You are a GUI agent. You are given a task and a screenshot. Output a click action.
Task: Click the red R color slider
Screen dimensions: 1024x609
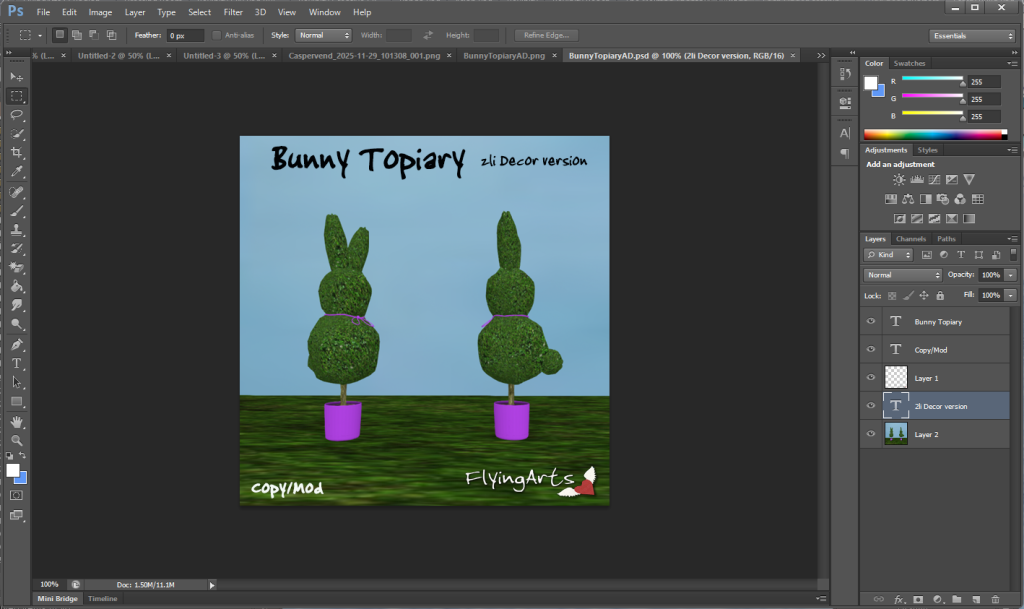tap(932, 79)
